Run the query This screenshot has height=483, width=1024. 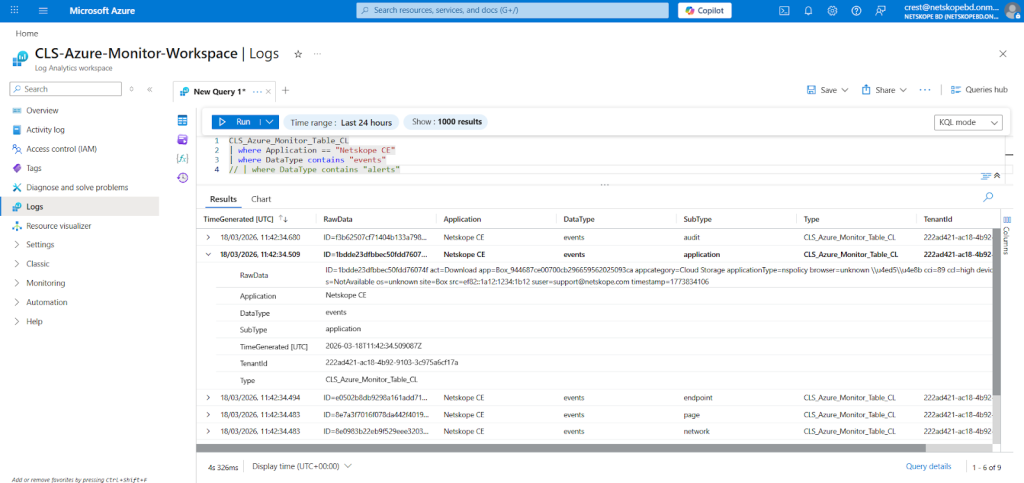click(x=235, y=122)
